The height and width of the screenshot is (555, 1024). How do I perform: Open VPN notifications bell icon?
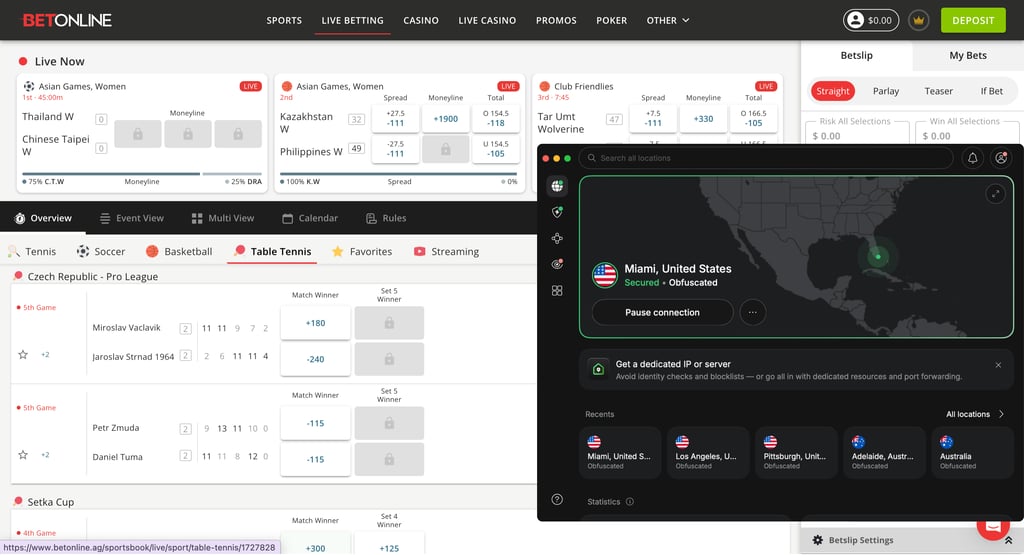972,158
